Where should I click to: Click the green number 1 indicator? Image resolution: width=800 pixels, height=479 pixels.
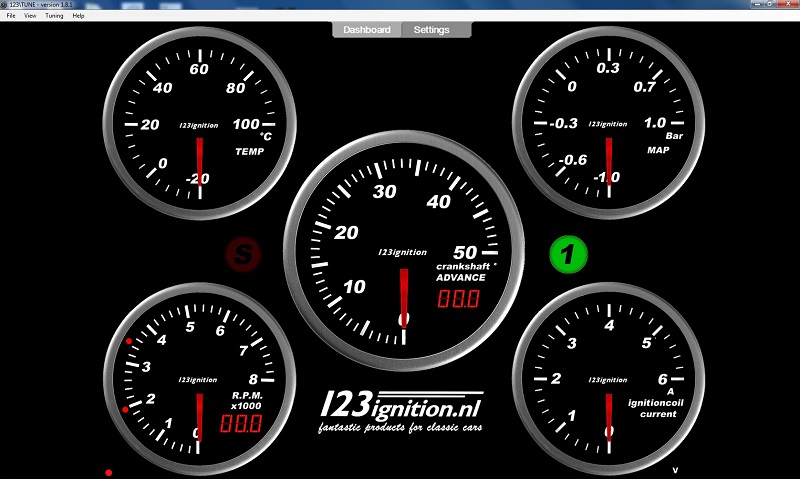(x=568, y=255)
